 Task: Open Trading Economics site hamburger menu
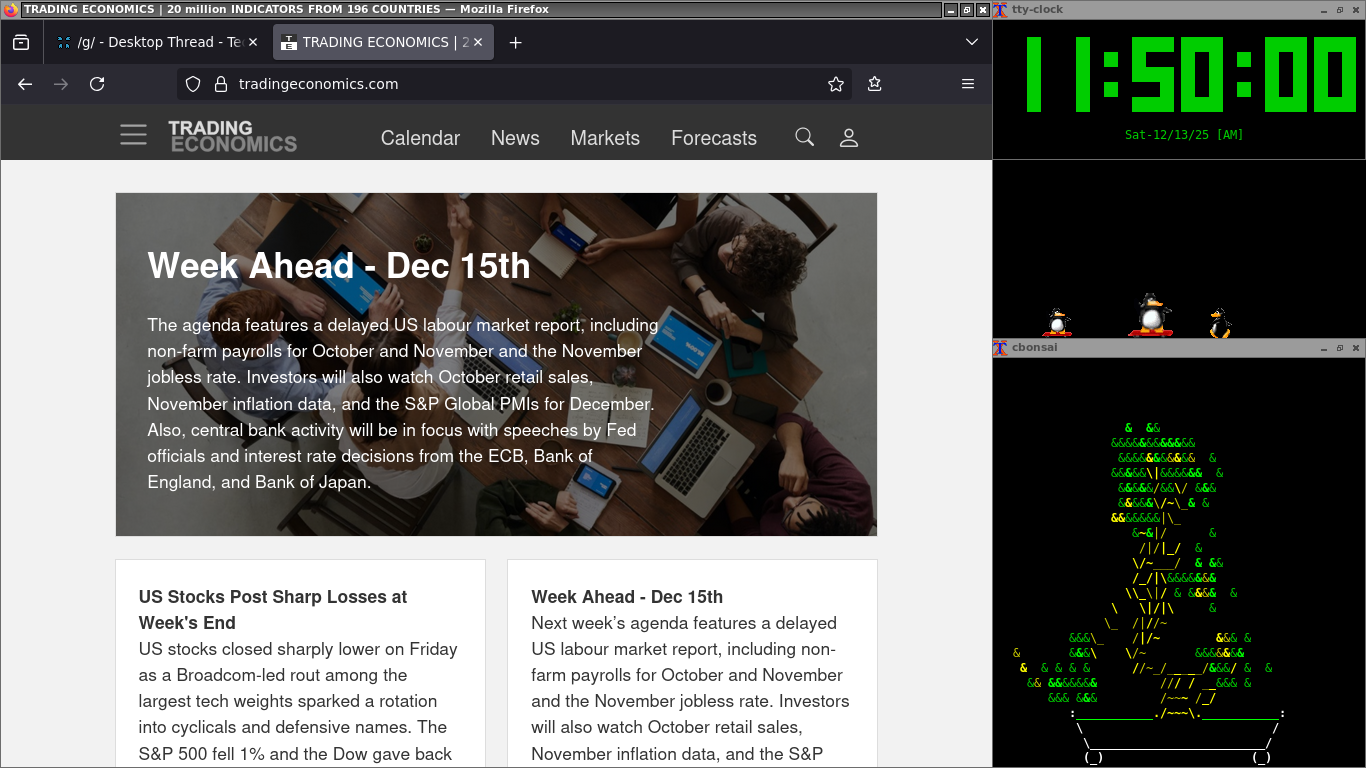133,135
